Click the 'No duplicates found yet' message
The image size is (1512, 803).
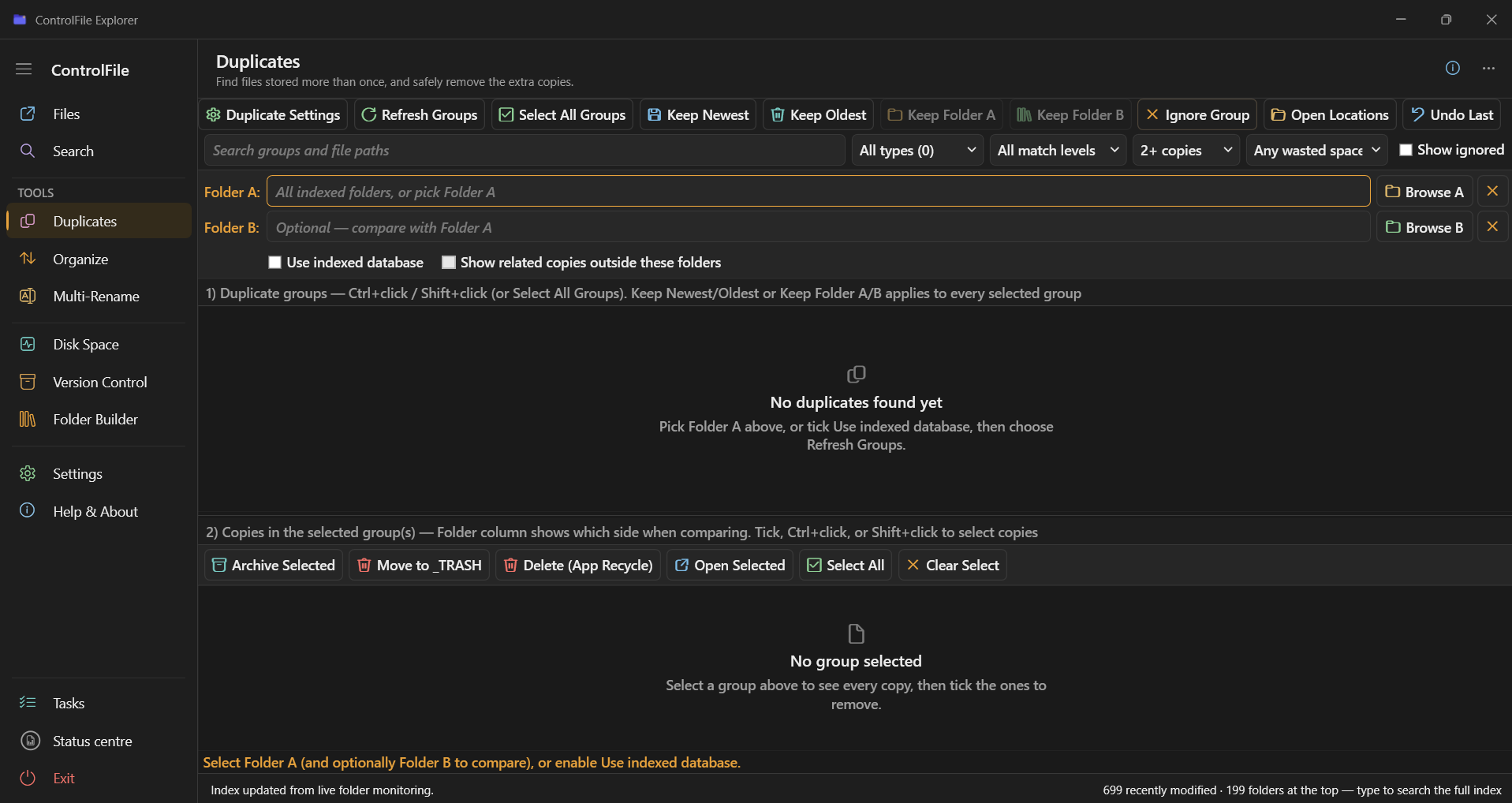click(857, 403)
